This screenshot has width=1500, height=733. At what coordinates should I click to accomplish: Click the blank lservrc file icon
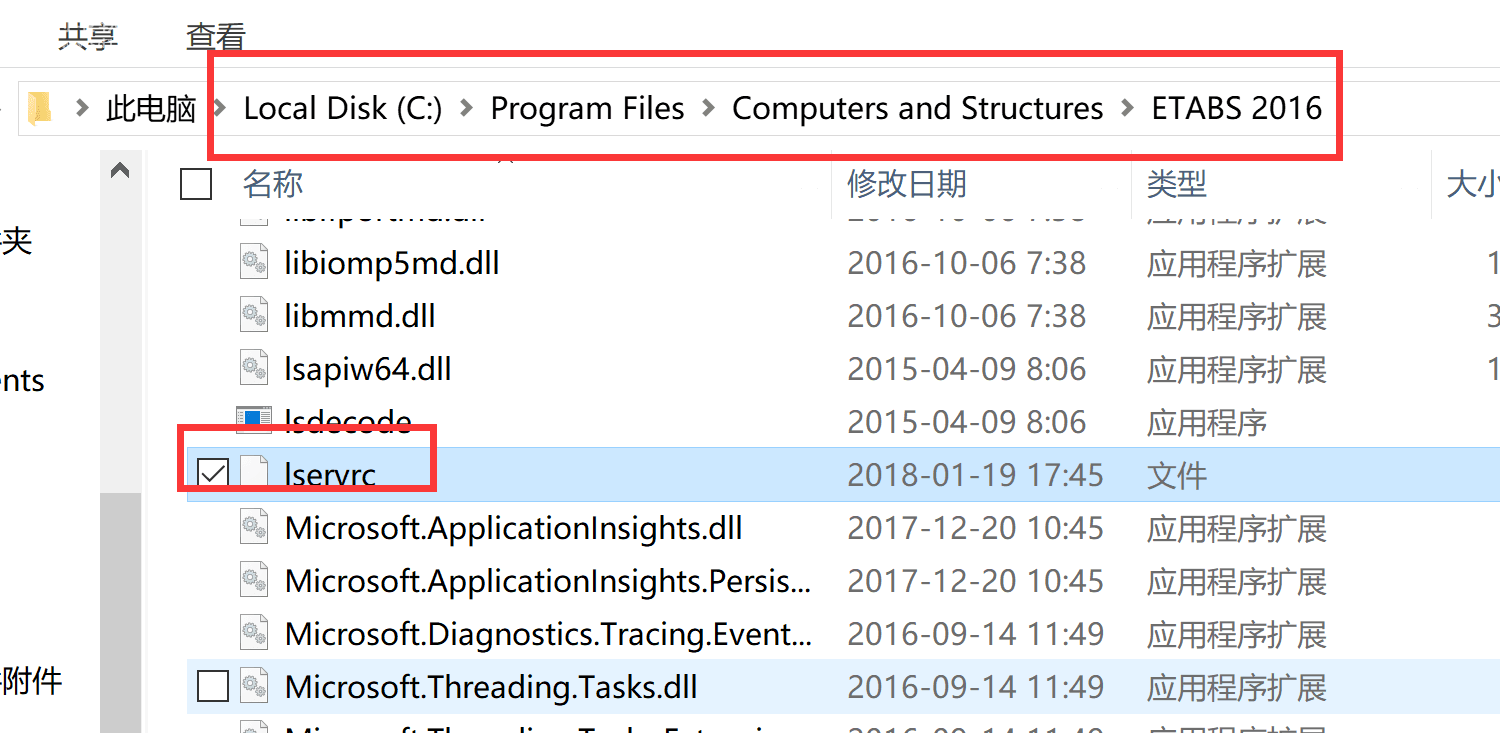point(254,473)
